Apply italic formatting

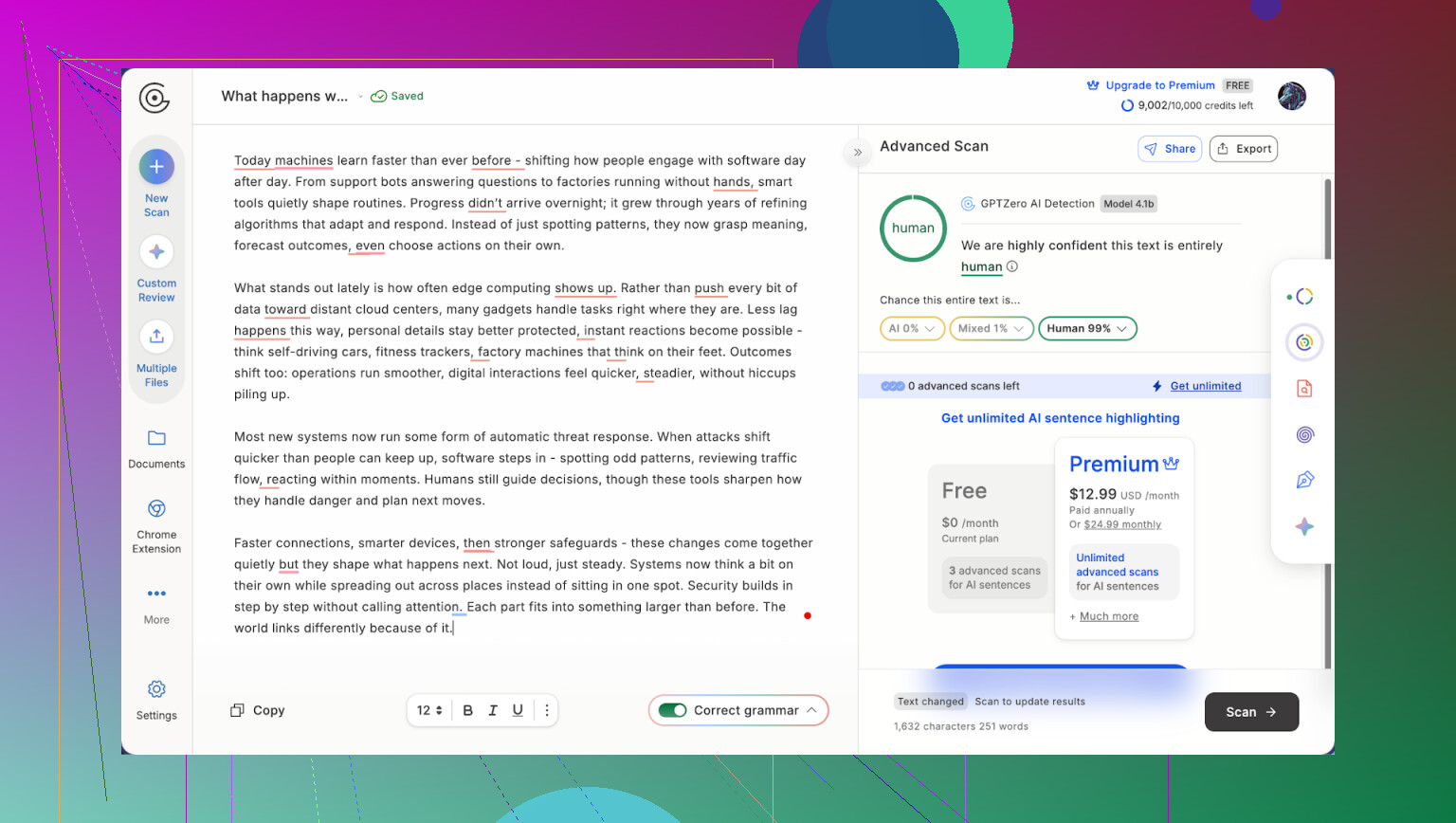(x=493, y=710)
